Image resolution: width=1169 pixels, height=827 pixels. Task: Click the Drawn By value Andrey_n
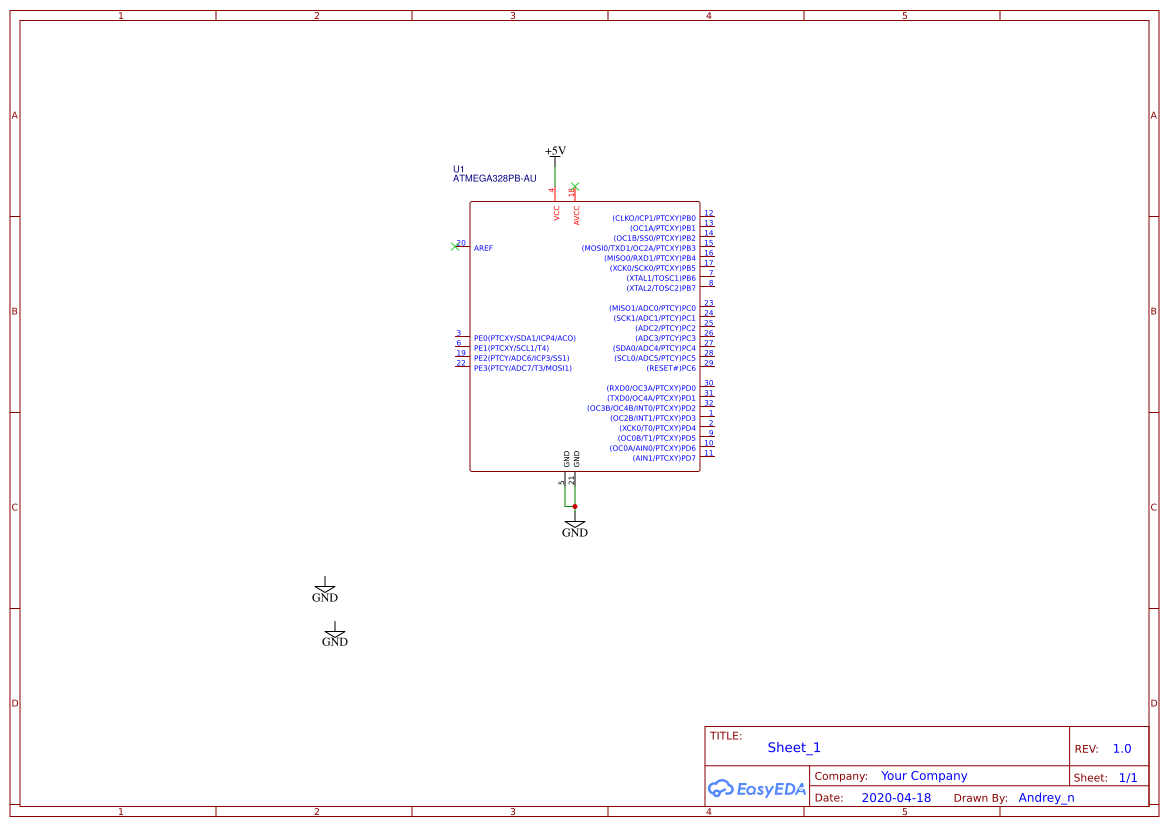point(1047,798)
